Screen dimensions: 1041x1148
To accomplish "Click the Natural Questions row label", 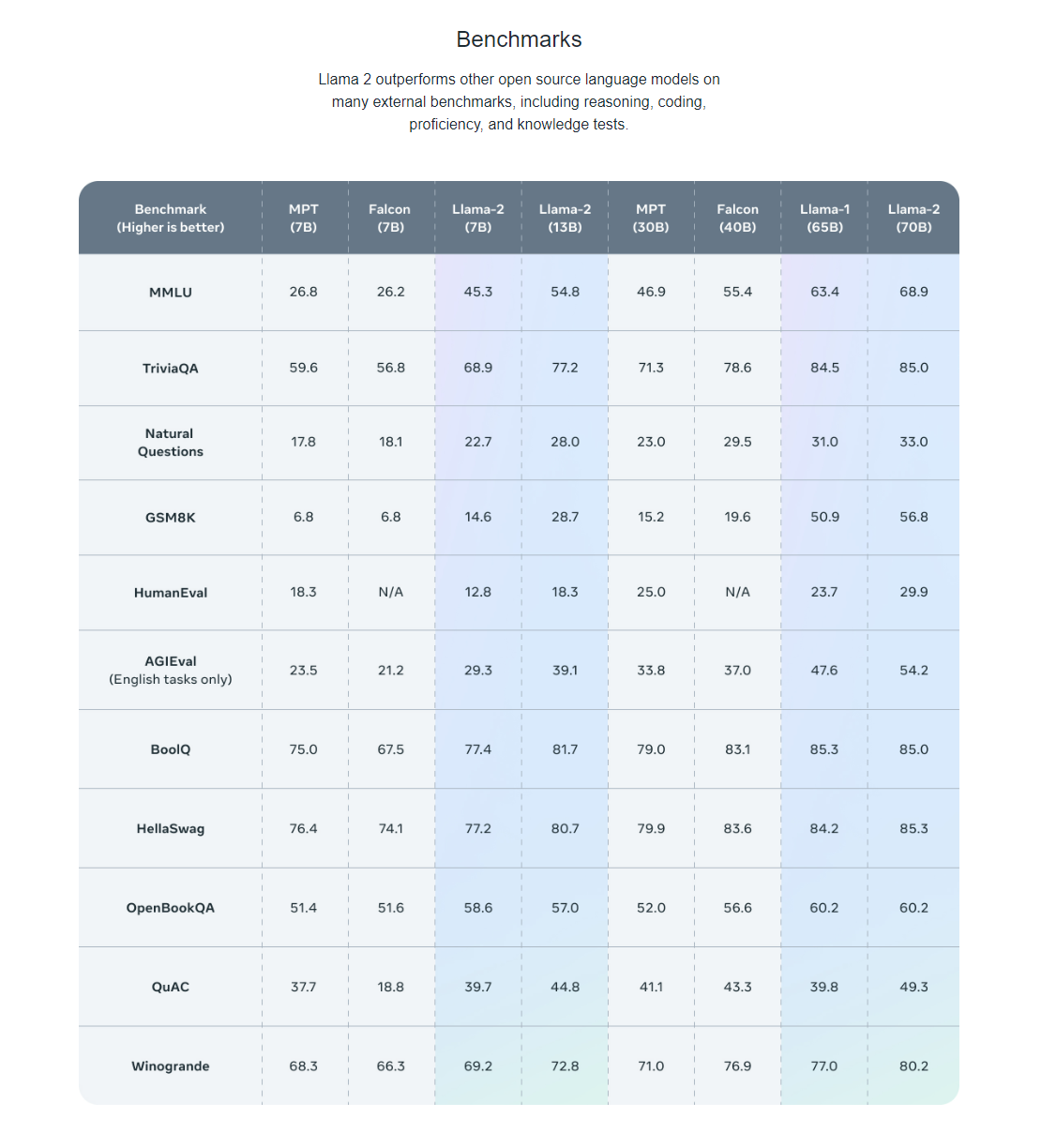I will click(x=171, y=443).
